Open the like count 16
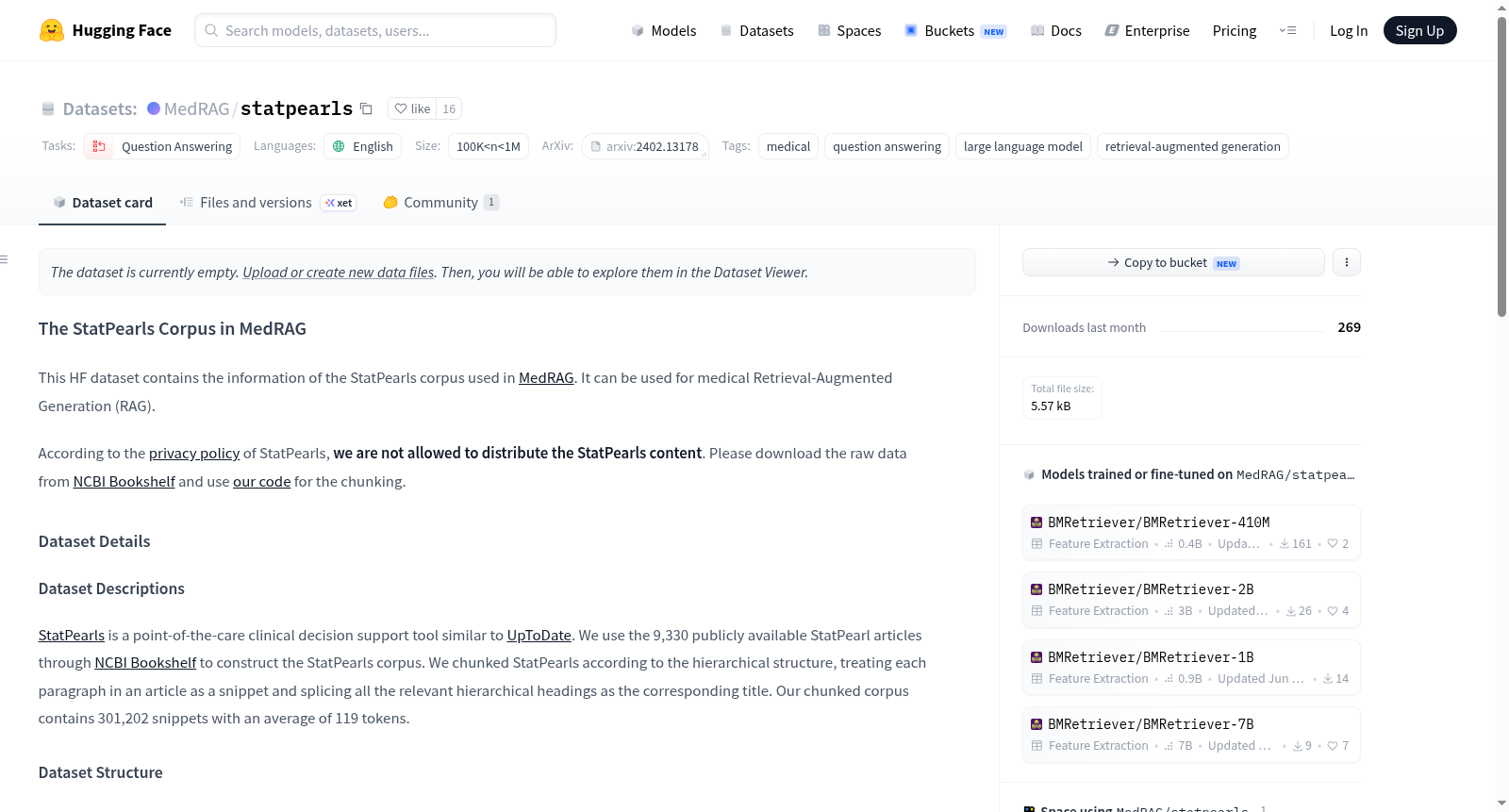This screenshot has height=812, width=1509. point(449,108)
